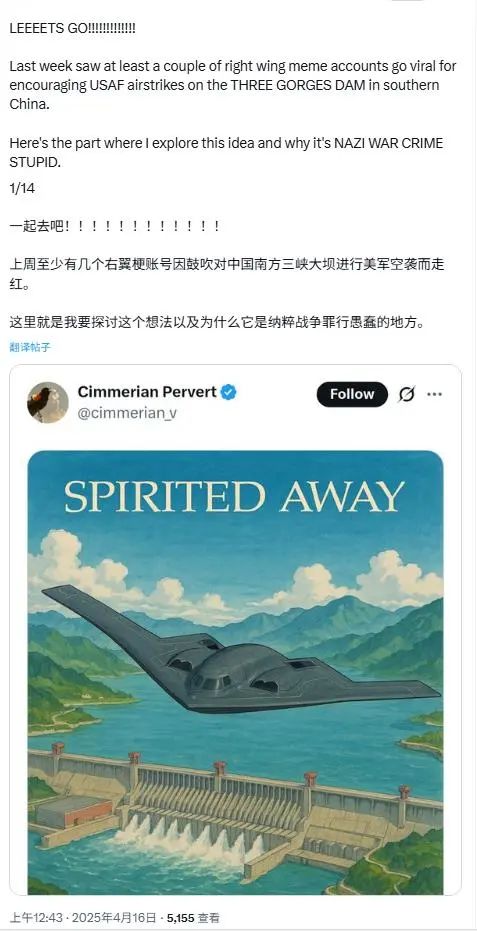477x931 pixels.
Task: Click the 1/14 thread counter text
Action: coord(22,189)
